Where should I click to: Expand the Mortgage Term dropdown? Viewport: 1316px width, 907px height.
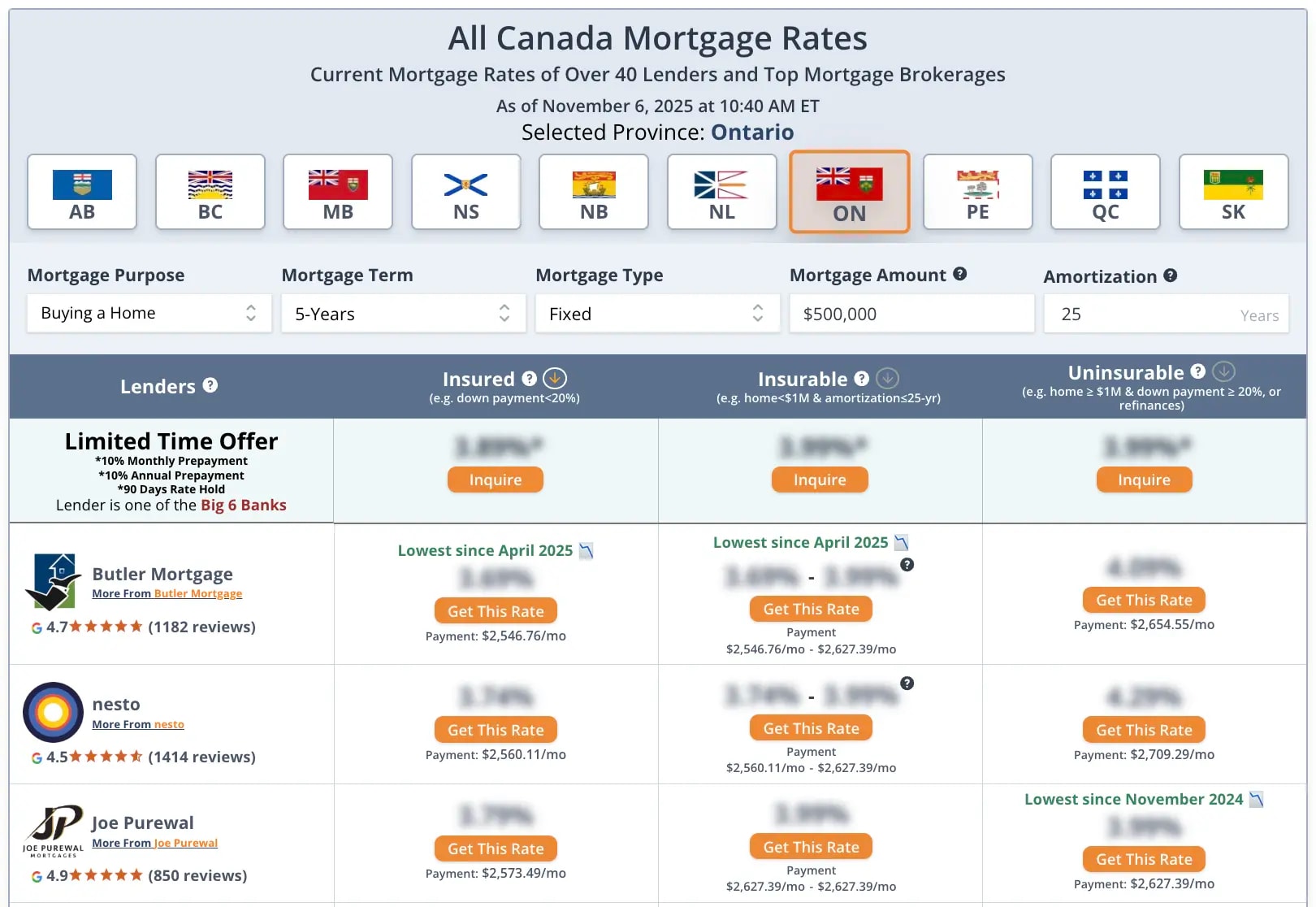pos(403,314)
